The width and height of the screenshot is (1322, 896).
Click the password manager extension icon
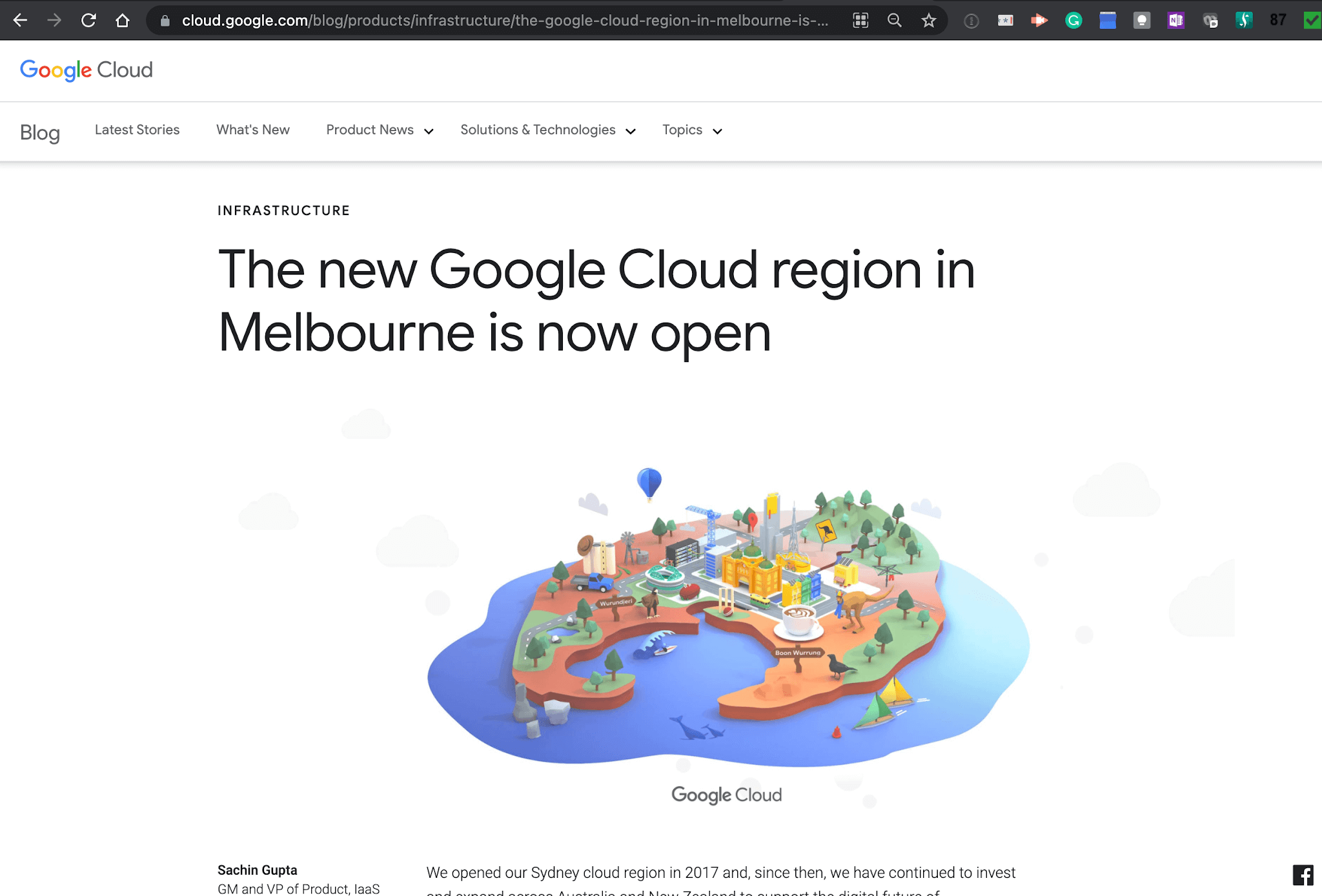pyautogui.click(x=1005, y=20)
